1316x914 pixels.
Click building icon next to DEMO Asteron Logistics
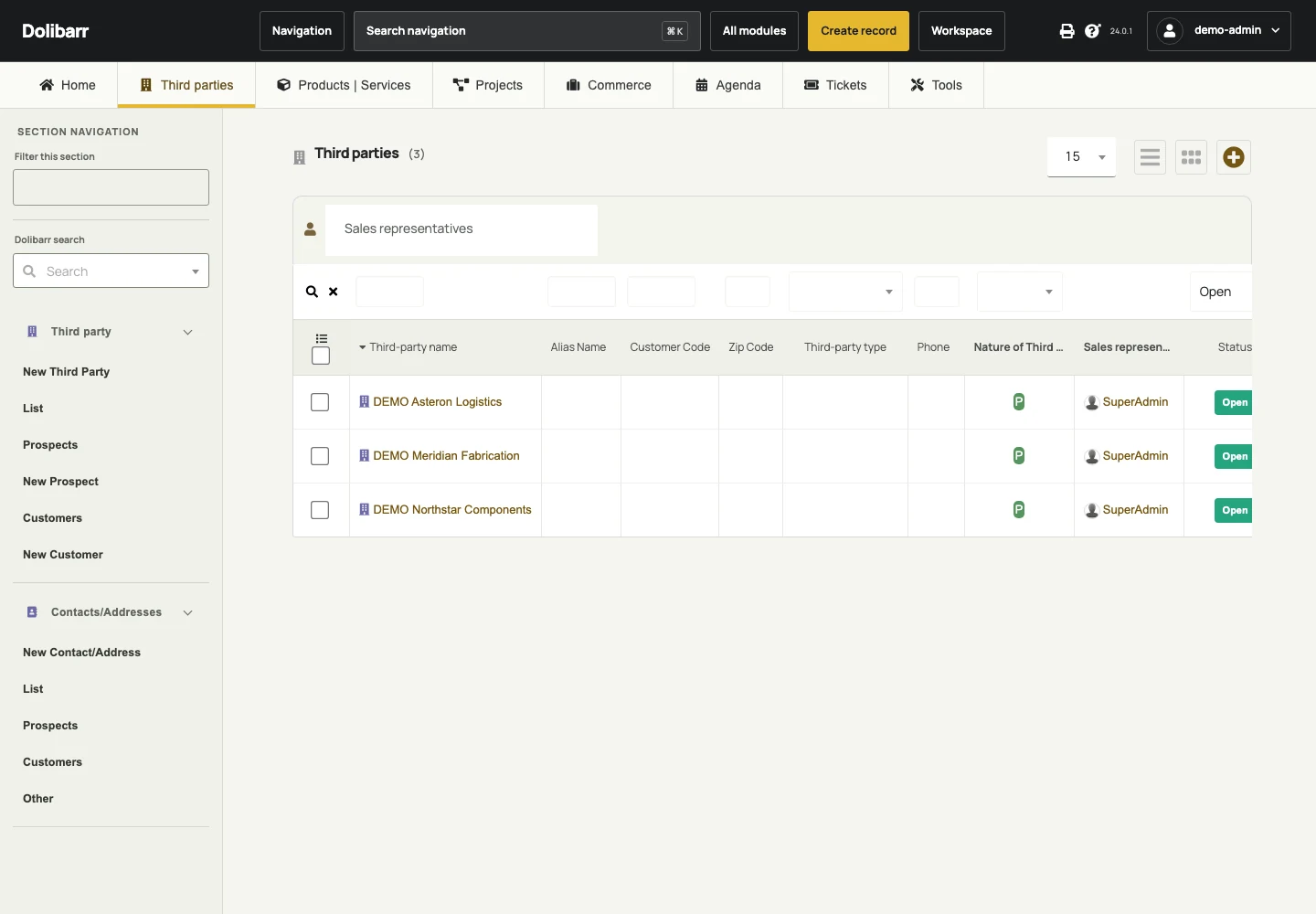pyautogui.click(x=364, y=401)
